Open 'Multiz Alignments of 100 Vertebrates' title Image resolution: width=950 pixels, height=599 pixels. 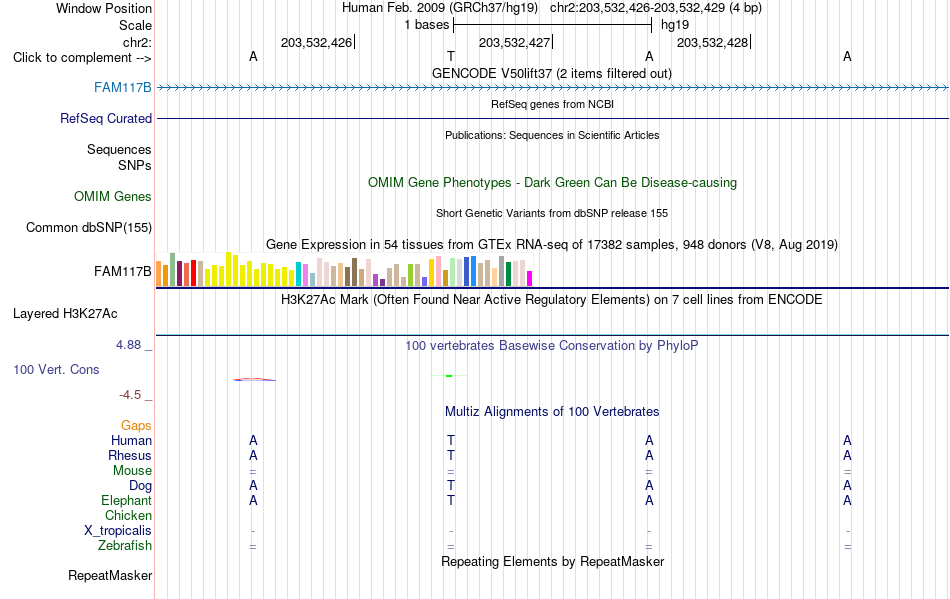click(x=552, y=412)
